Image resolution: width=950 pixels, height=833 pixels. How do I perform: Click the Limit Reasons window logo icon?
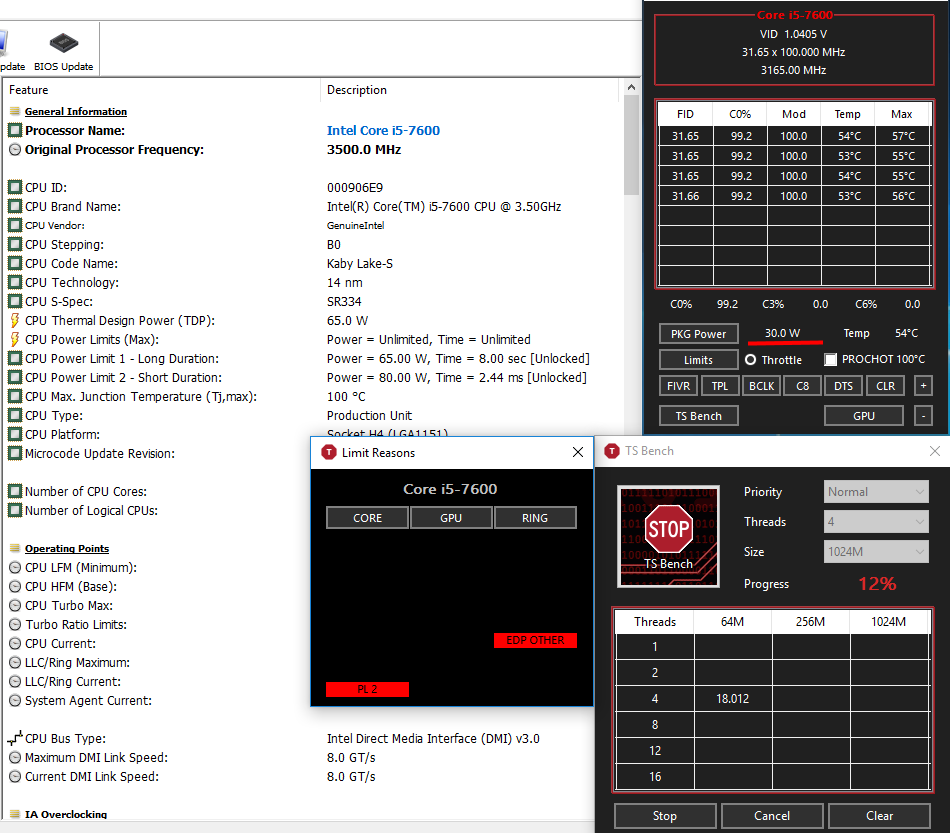[328, 453]
